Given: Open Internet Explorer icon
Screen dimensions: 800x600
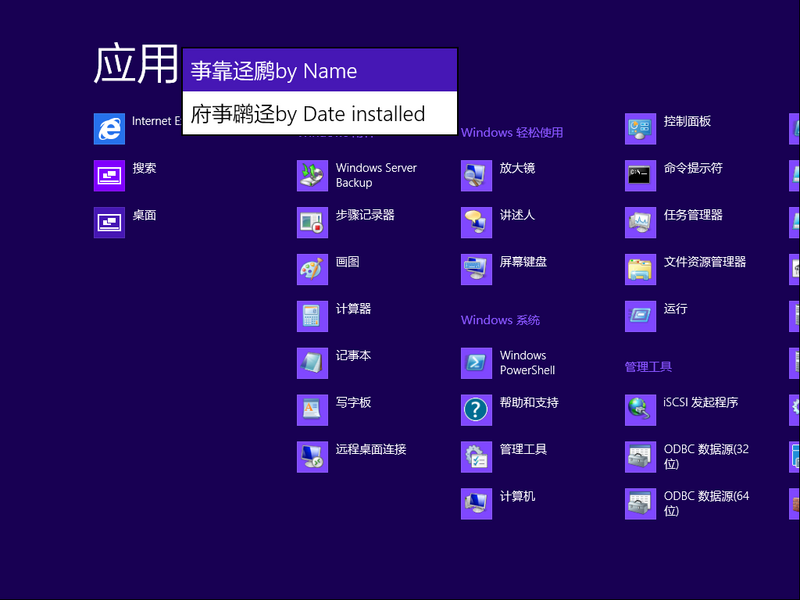Looking at the screenshot, I should (109, 129).
